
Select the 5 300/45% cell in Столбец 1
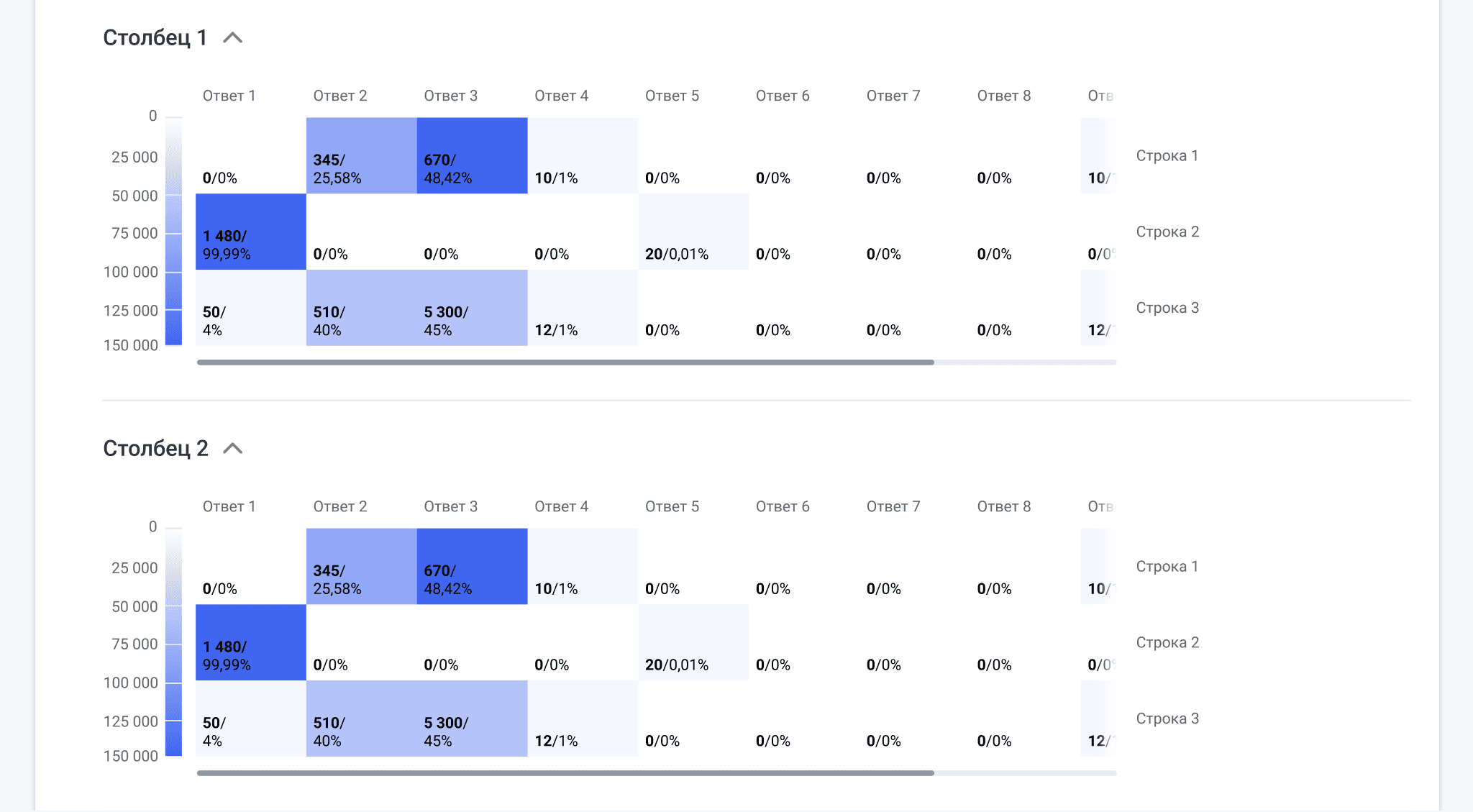[x=472, y=308]
